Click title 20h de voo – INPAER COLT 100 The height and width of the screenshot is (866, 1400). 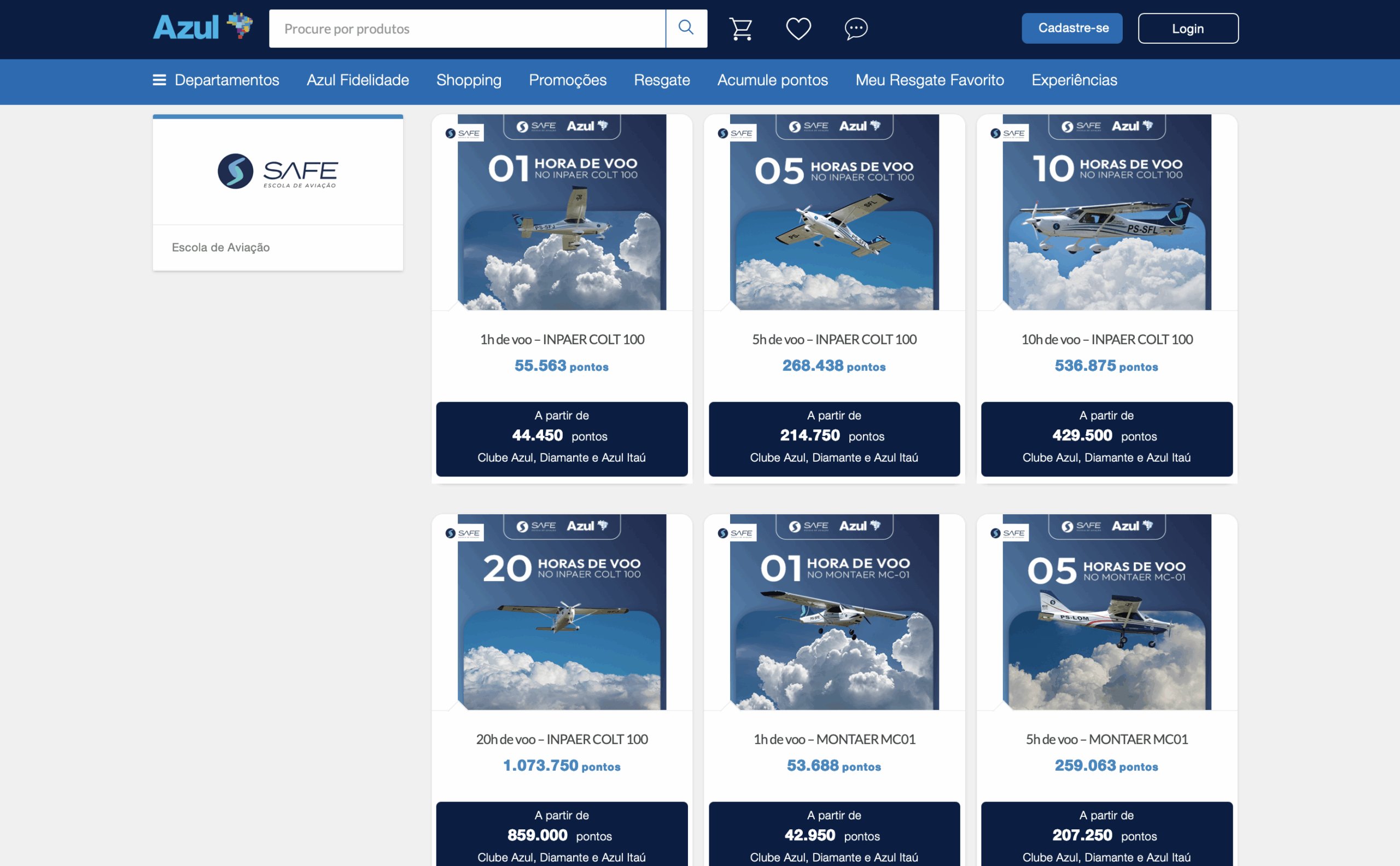[562, 740]
